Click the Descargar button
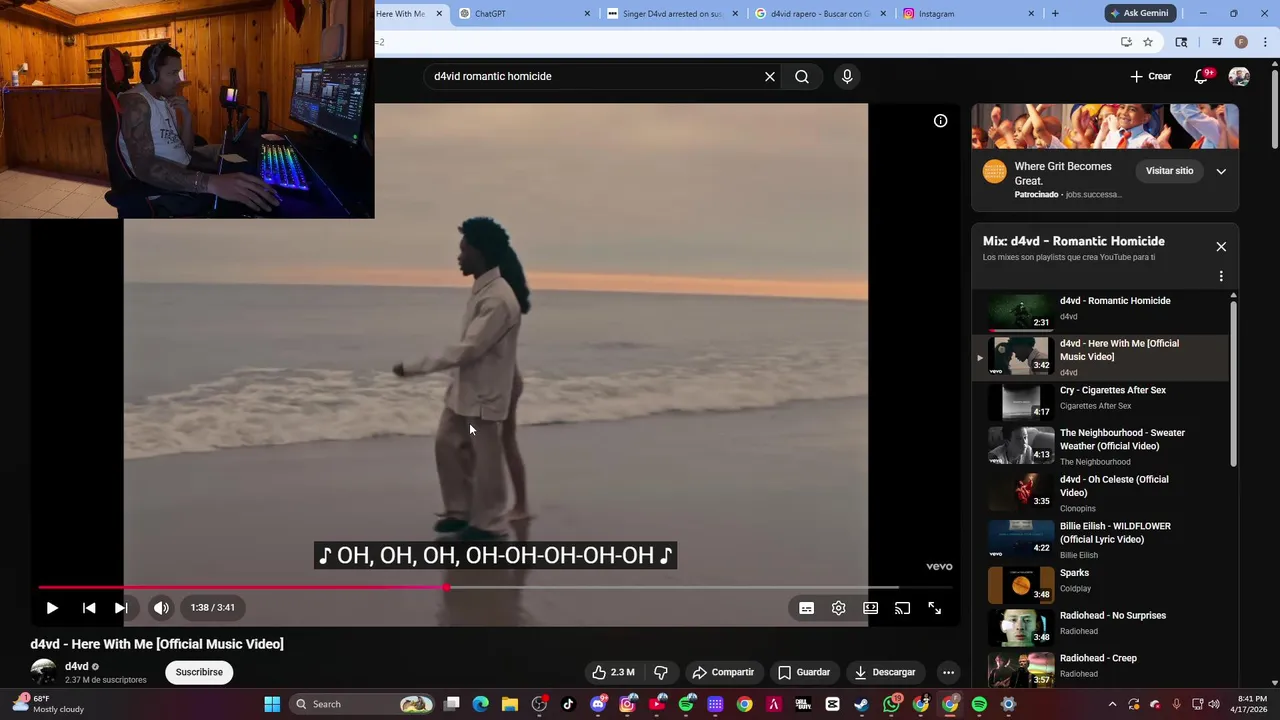1280x720 pixels. pyautogui.click(x=885, y=672)
